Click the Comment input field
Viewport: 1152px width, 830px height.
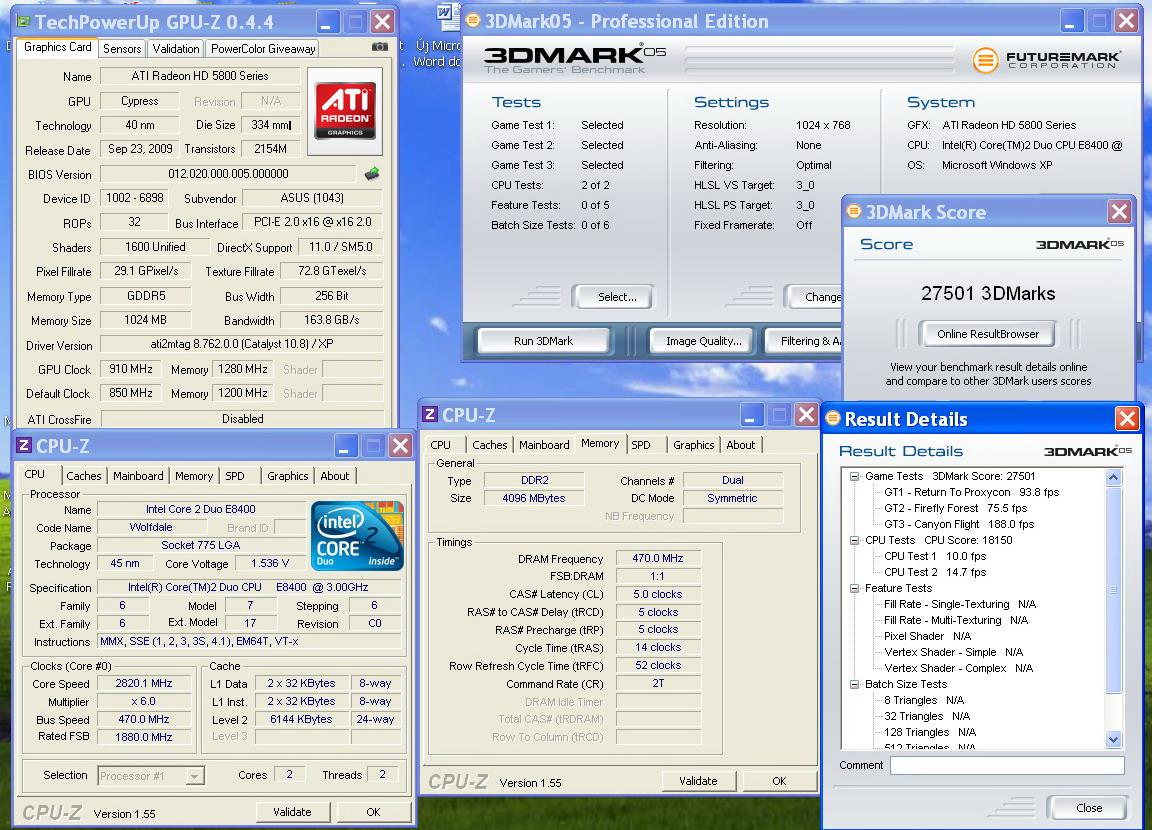click(x=1007, y=765)
